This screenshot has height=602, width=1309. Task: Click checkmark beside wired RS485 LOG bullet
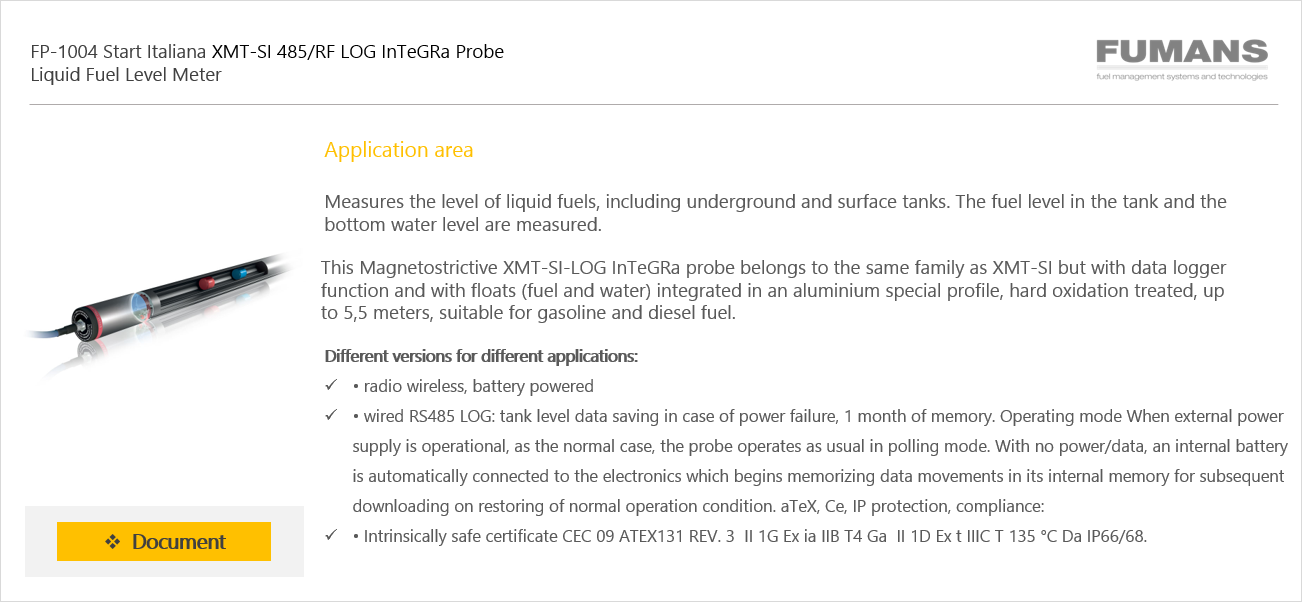tap(331, 416)
